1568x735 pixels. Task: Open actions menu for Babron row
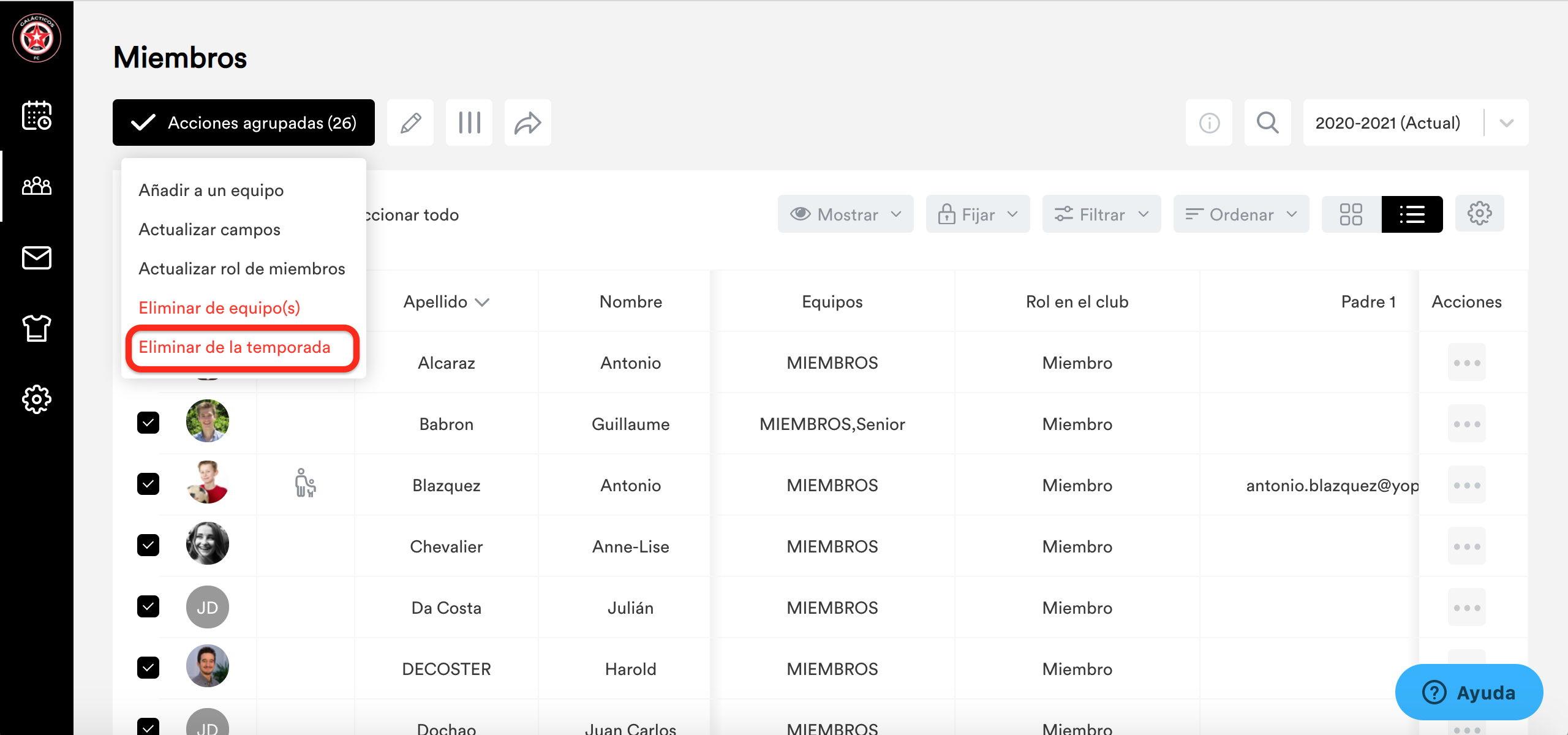tap(1467, 424)
